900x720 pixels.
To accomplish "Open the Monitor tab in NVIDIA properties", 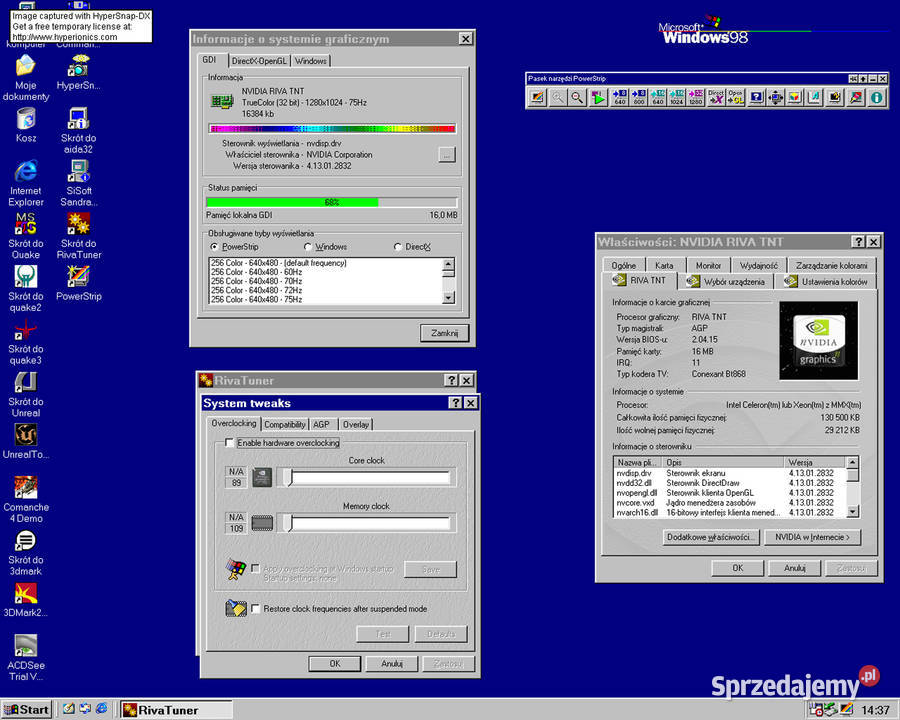I will point(708,265).
